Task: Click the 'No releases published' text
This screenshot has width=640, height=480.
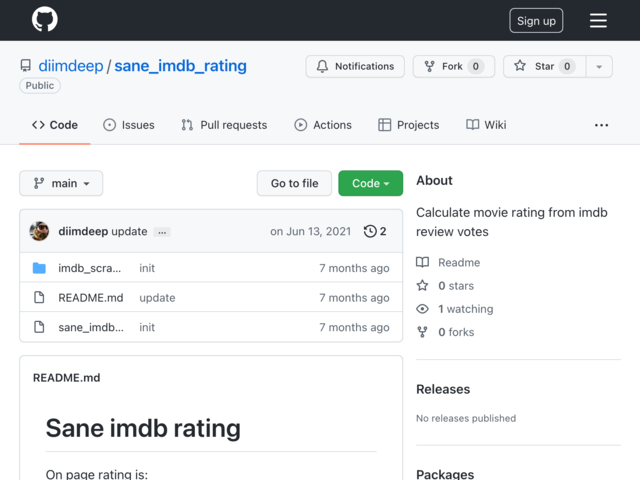Action: [x=466, y=418]
